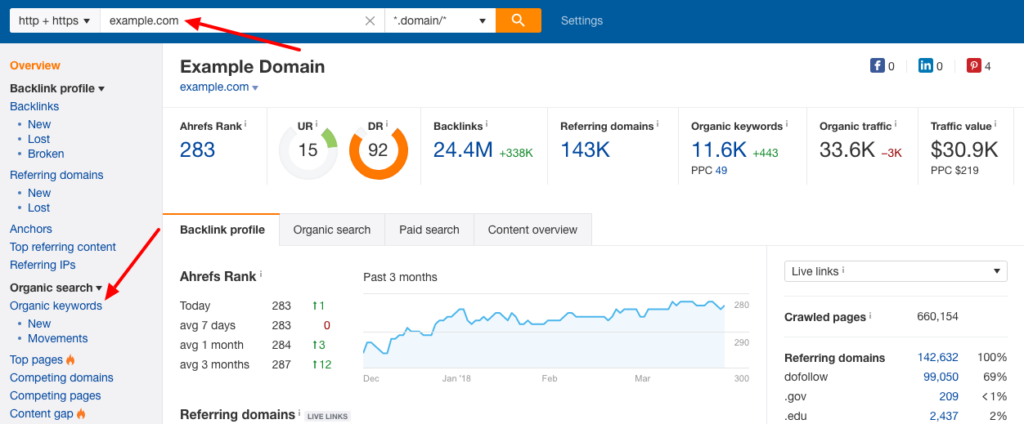Screen dimensions: 1024x424
Task: Click the Traffic value $30.9K
Action: tap(964, 150)
